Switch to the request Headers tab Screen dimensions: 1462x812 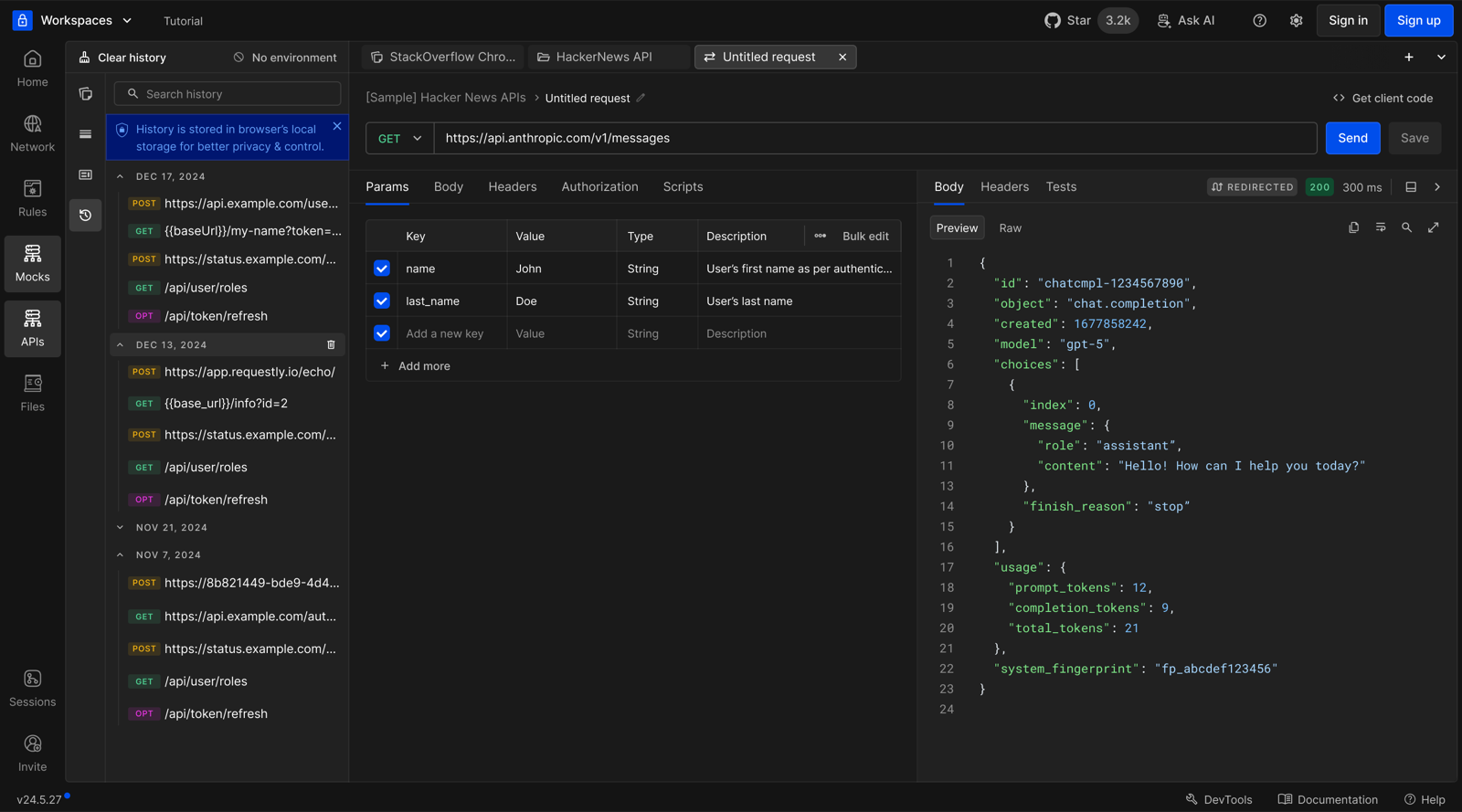click(x=513, y=186)
